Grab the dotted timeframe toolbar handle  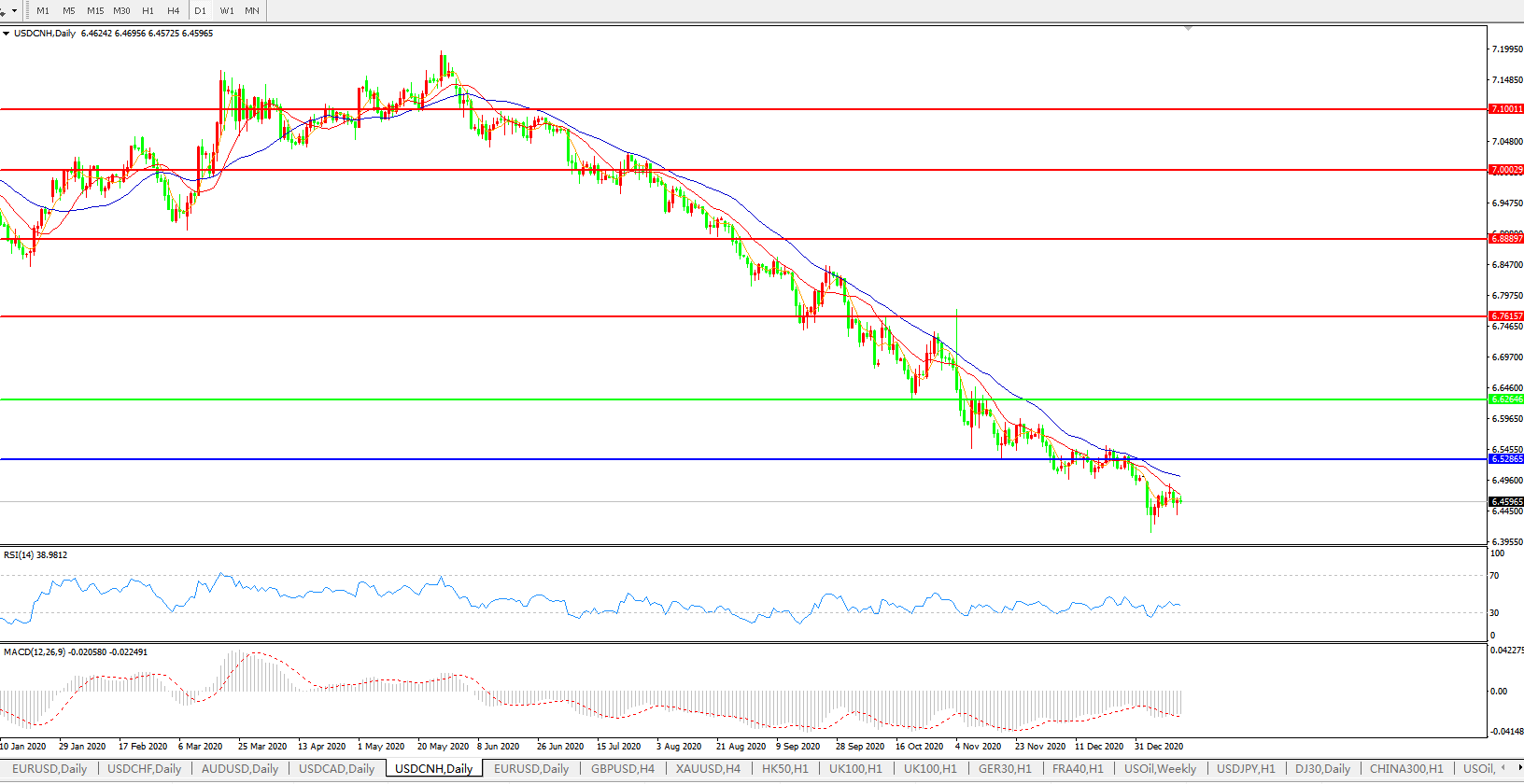point(27,11)
